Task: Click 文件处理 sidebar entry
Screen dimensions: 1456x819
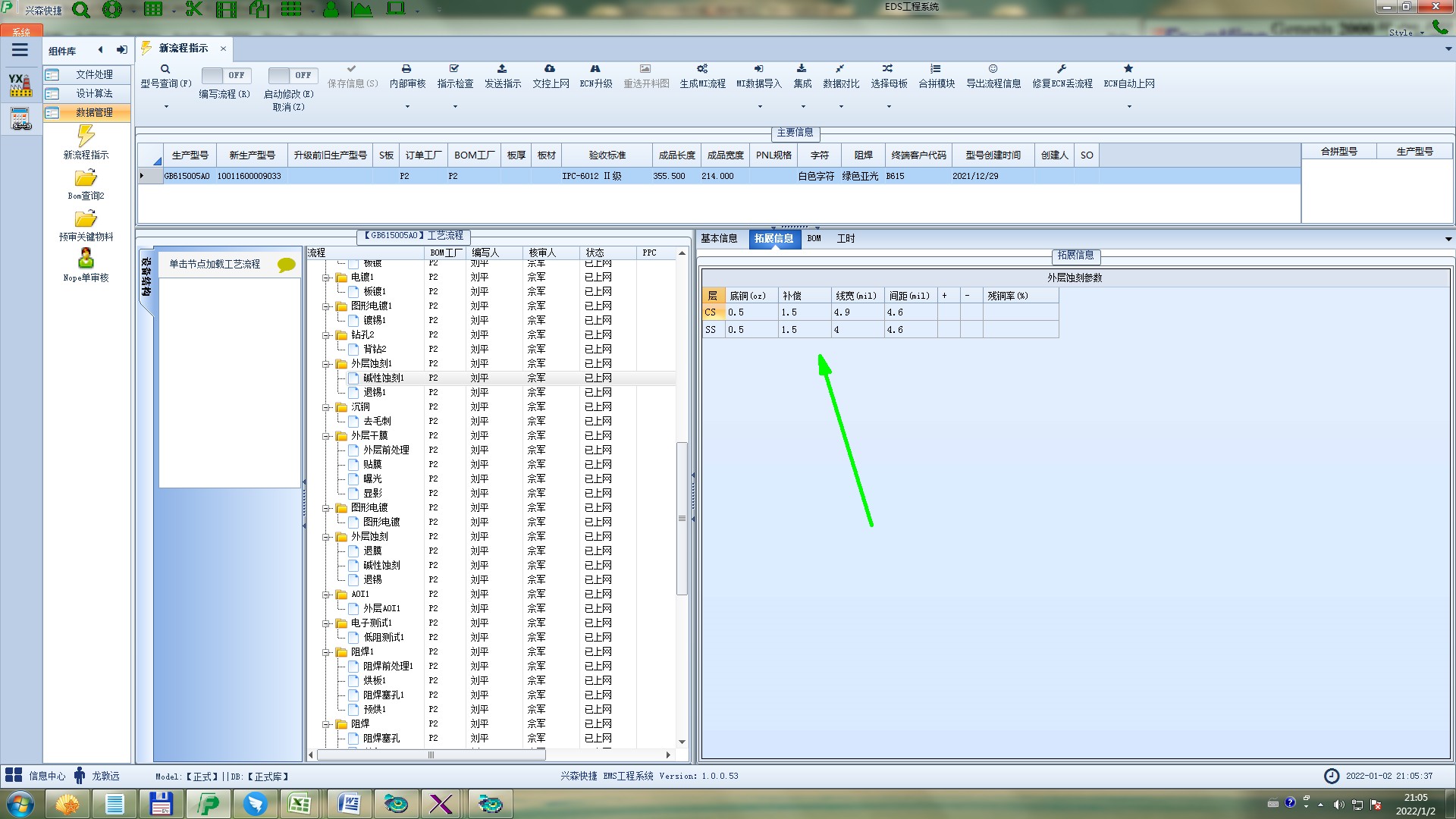Action: [x=93, y=74]
